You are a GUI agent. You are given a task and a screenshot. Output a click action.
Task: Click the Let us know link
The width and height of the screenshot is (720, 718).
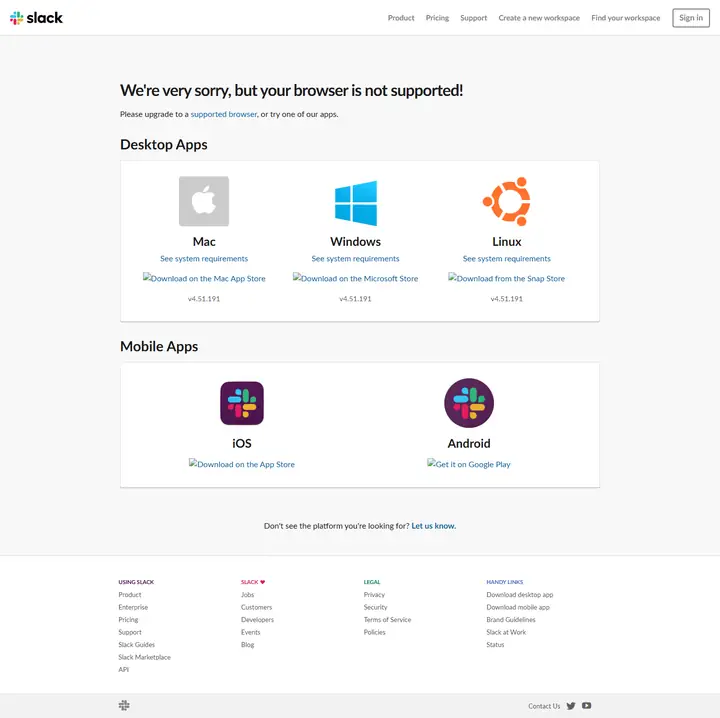[x=433, y=526]
